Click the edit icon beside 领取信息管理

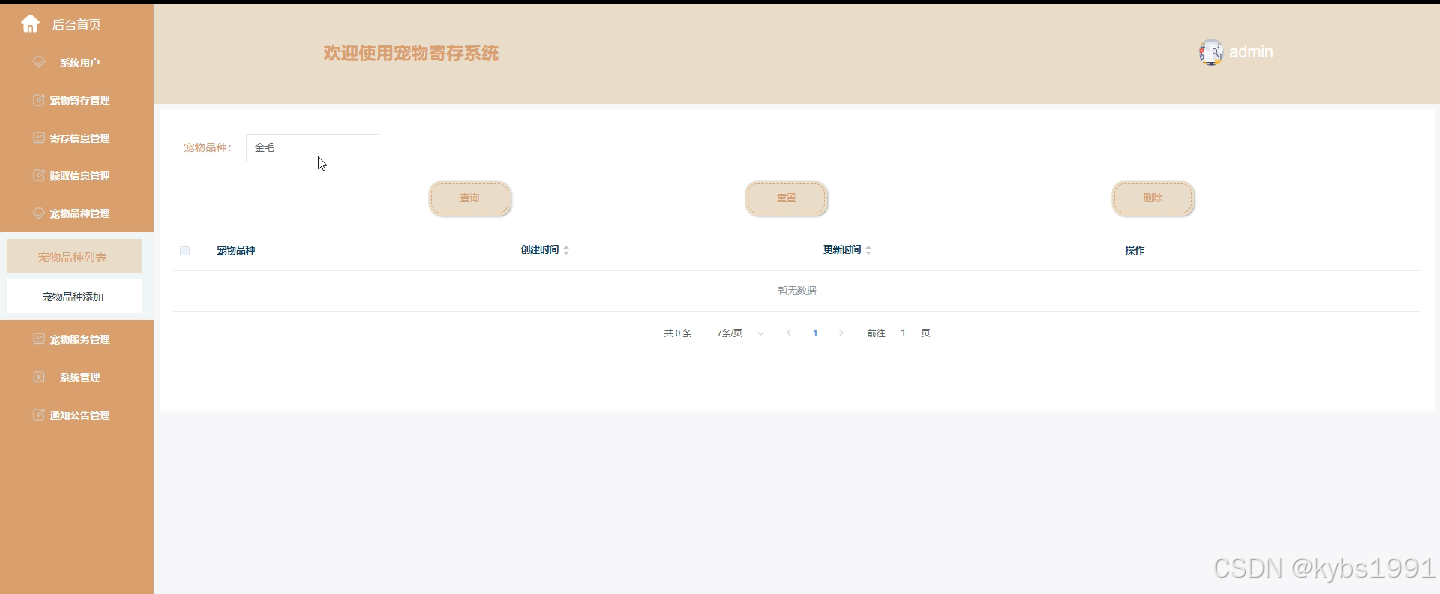pos(39,175)
